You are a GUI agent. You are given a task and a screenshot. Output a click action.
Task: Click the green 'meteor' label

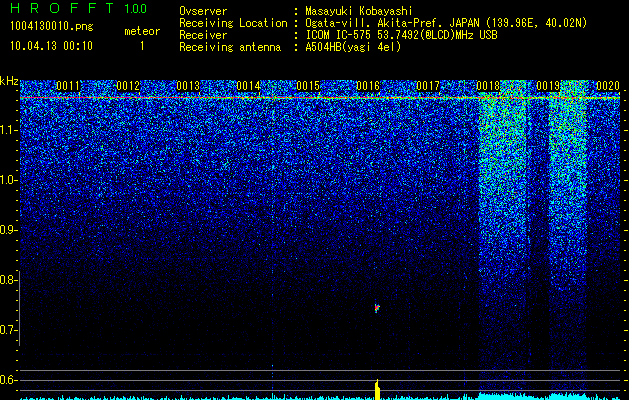142,31
